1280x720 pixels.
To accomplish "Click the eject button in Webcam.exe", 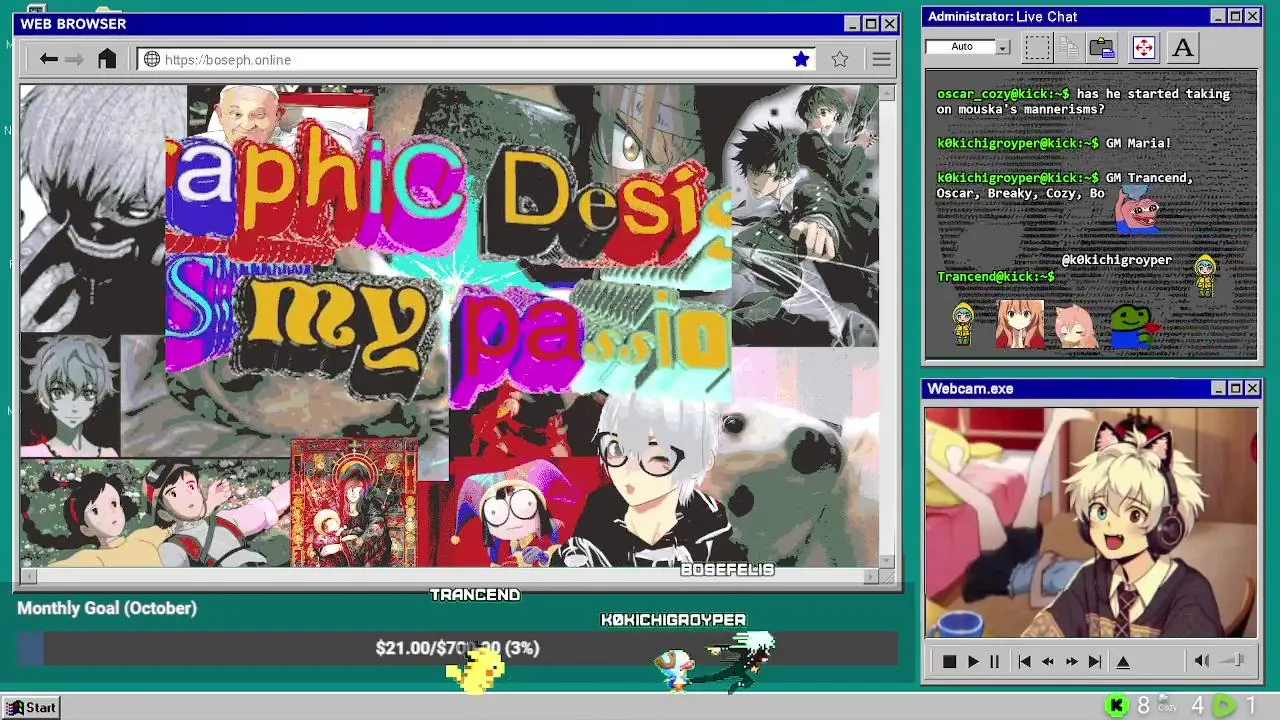I will pos(1123,661).
